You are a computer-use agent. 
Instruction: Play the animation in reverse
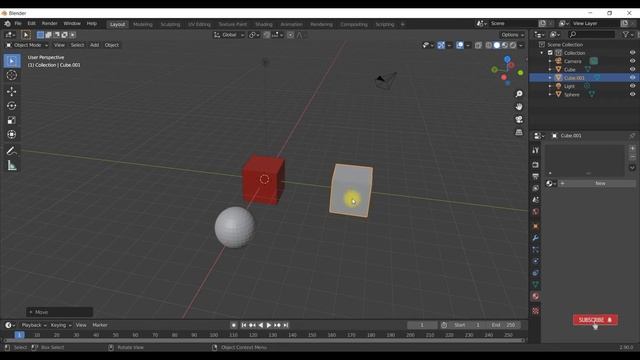(x=260, y=325)
